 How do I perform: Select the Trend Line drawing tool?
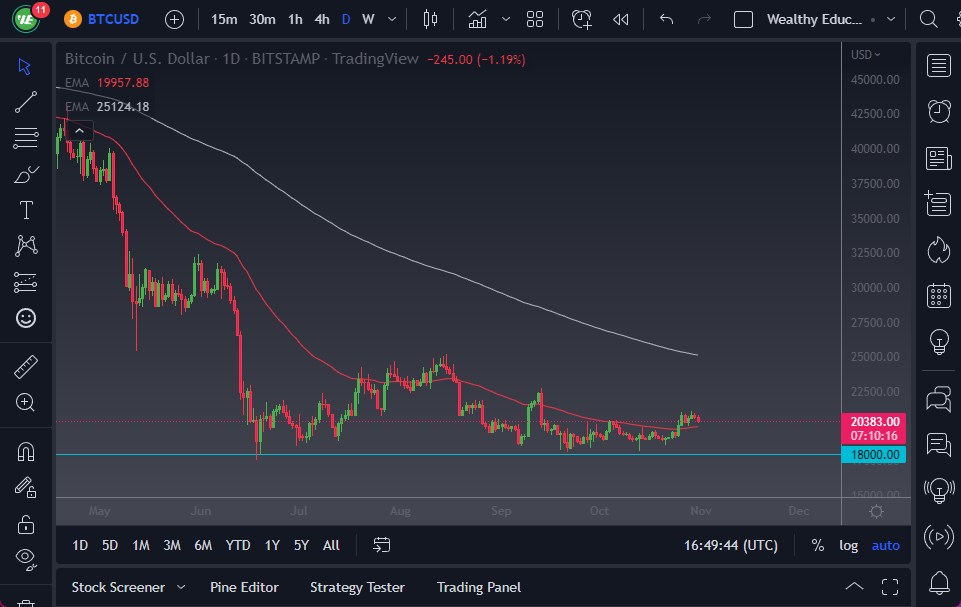[x=27, y=101]
